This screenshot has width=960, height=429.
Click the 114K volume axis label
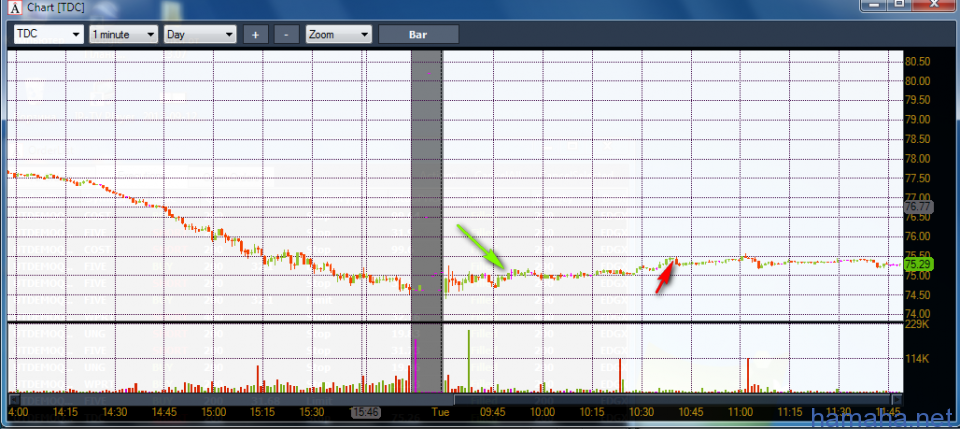917,359
